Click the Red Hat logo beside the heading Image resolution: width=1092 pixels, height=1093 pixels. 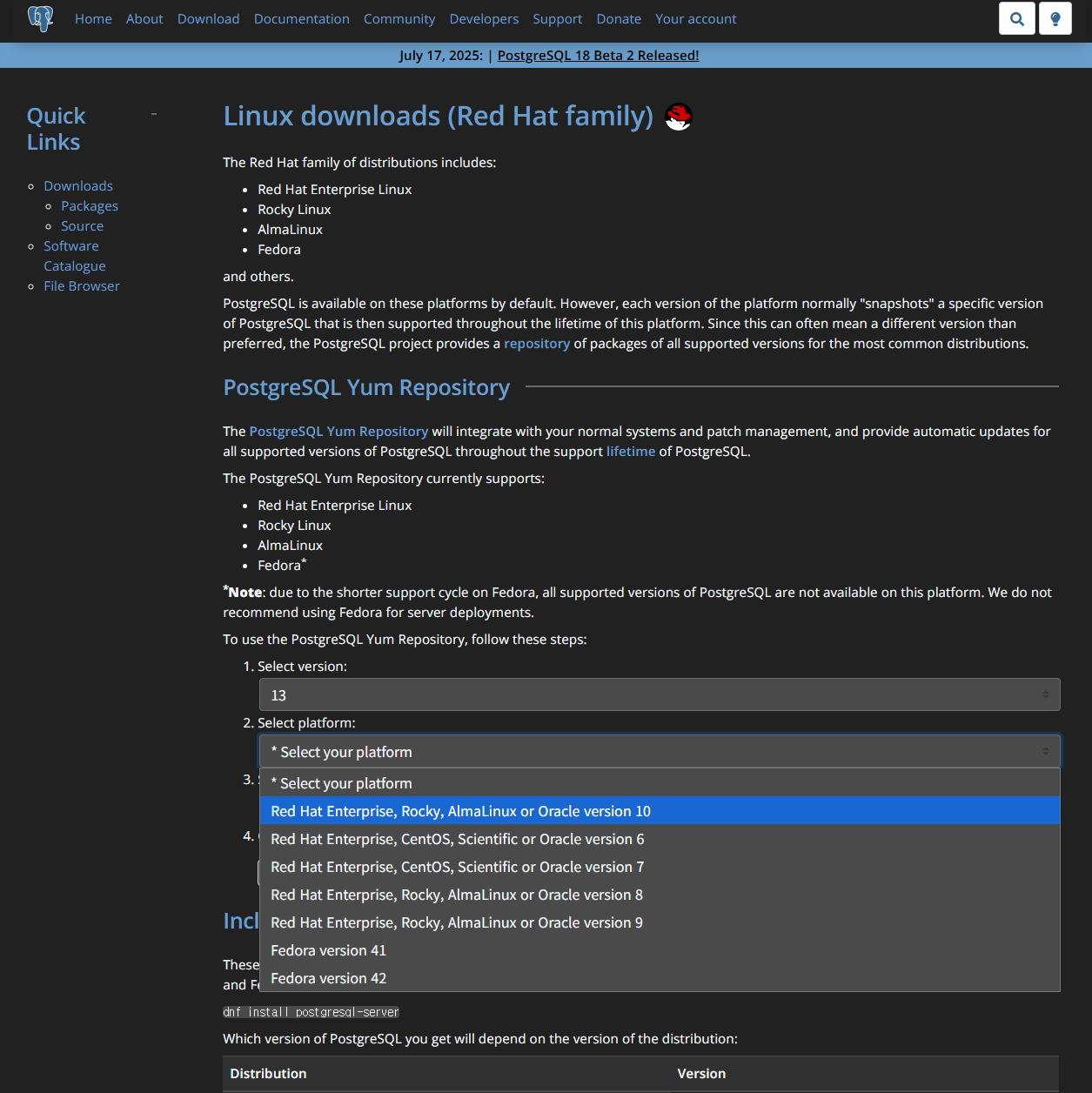click(678, 117)
